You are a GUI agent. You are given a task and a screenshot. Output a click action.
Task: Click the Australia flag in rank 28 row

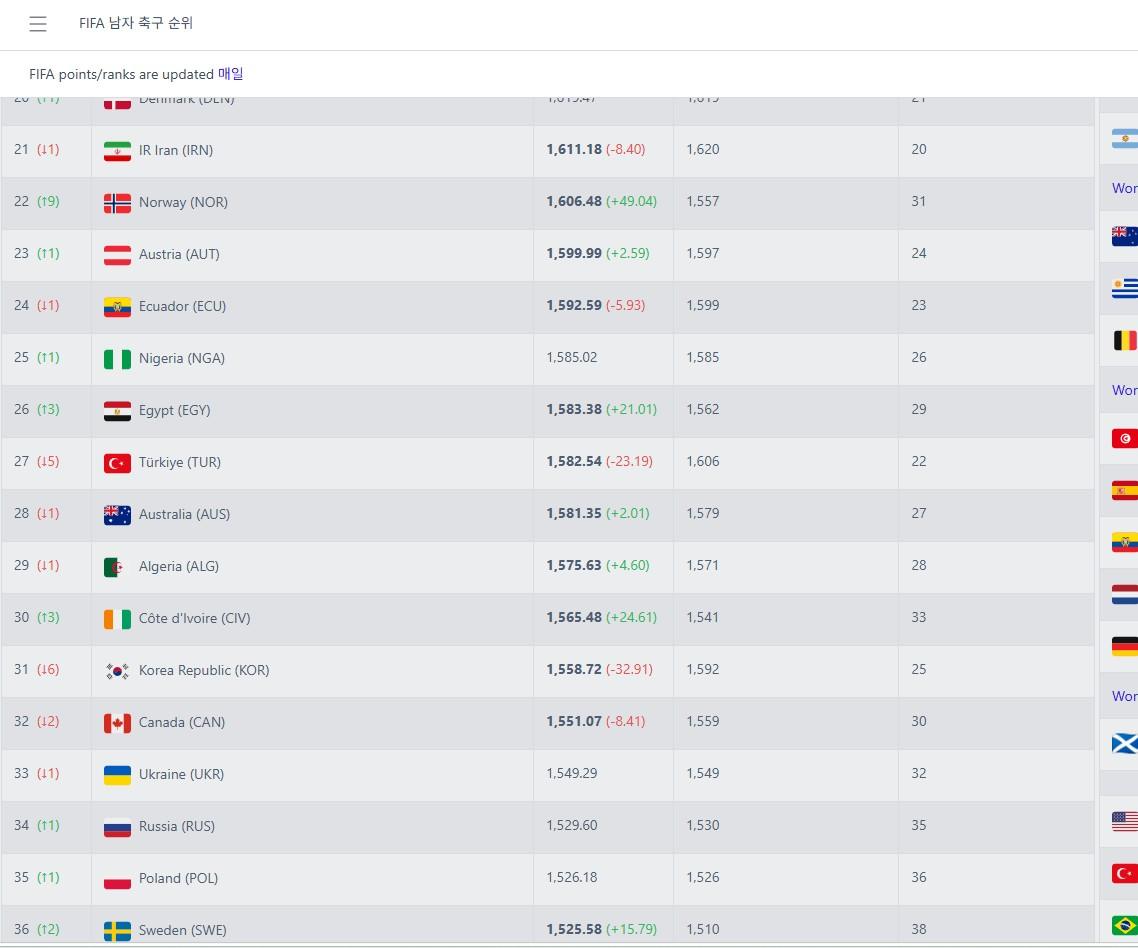point(117,515)
